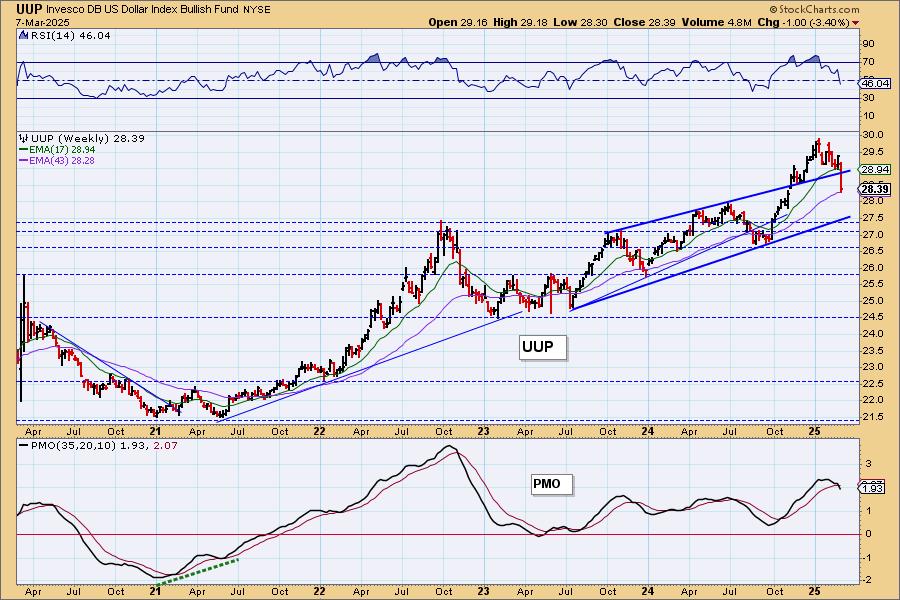This screenshot has height=600, width=900.
Task: Click the 27.5 price axis label
Action: [873, 218]
